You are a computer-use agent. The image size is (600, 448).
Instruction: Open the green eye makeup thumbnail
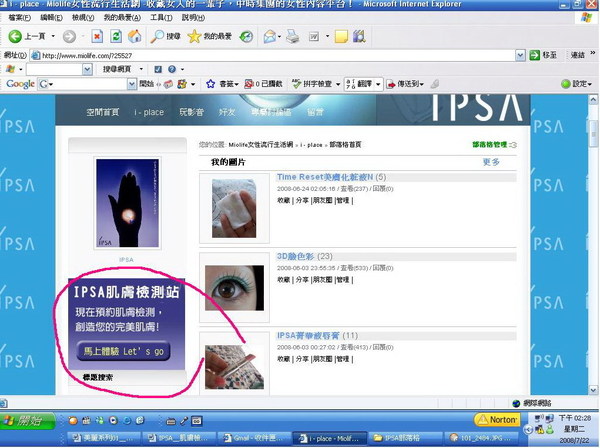(x=234, y=288)
